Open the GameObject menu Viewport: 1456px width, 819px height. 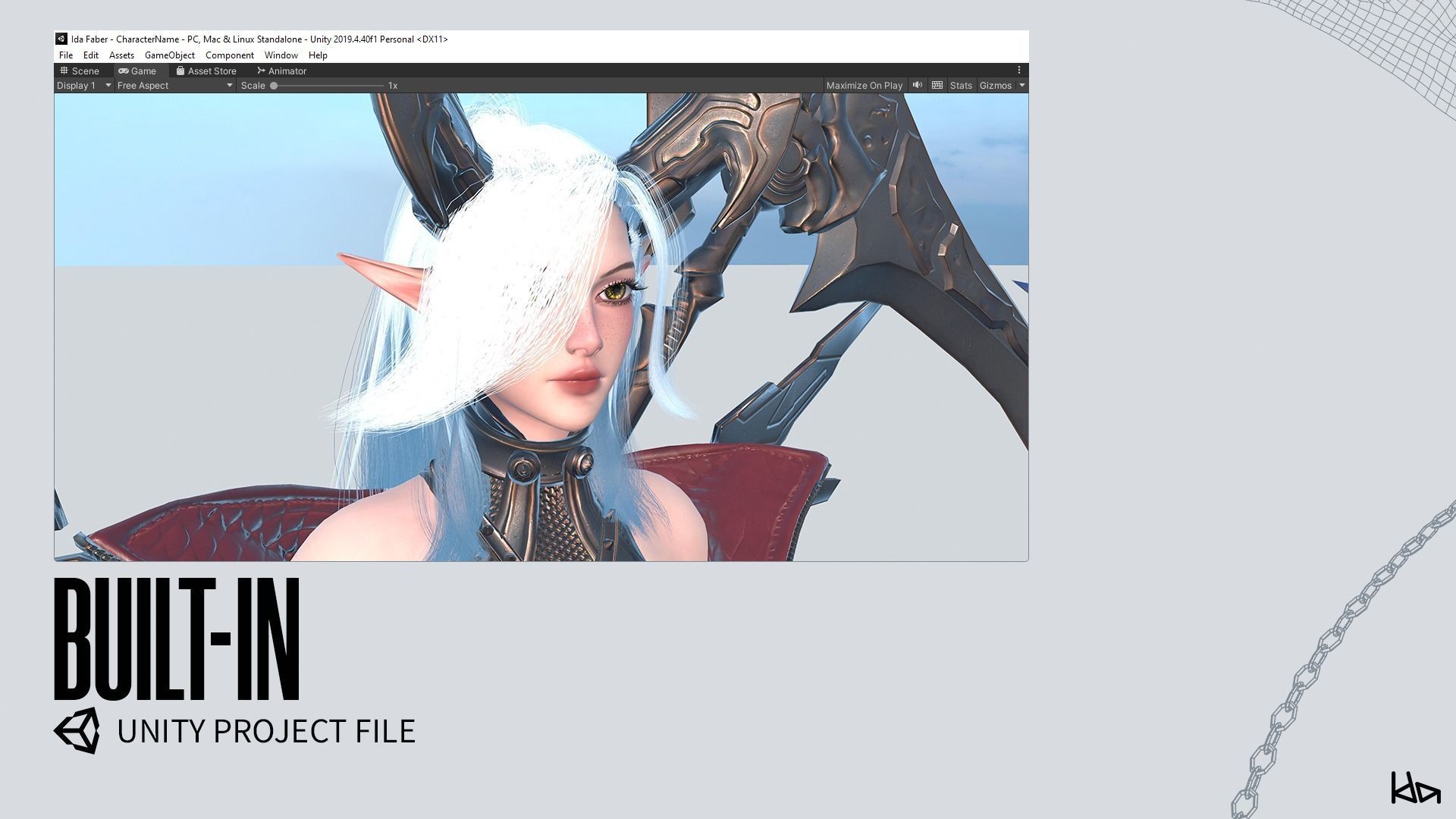point(170,55)
